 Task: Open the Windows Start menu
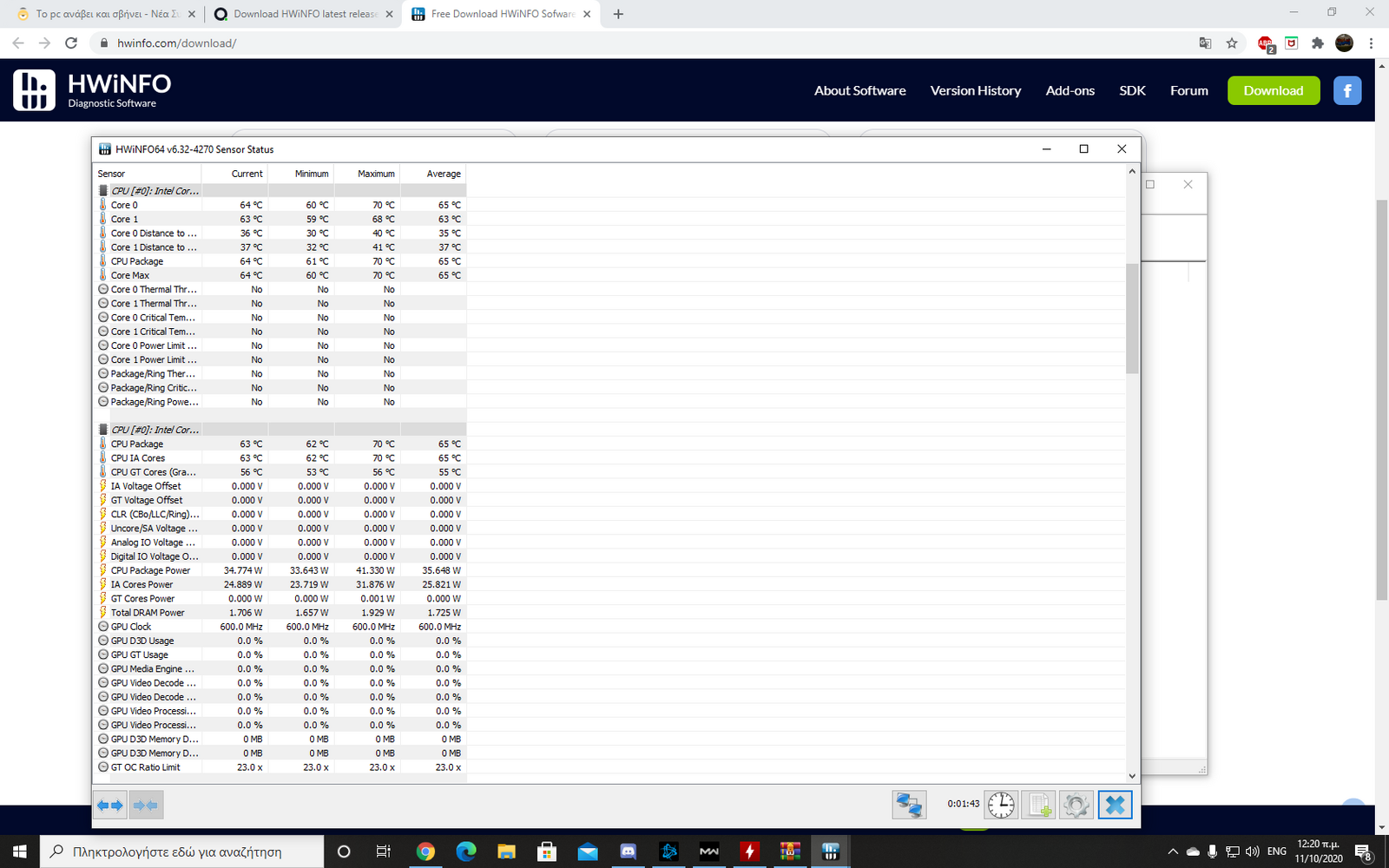20,852
